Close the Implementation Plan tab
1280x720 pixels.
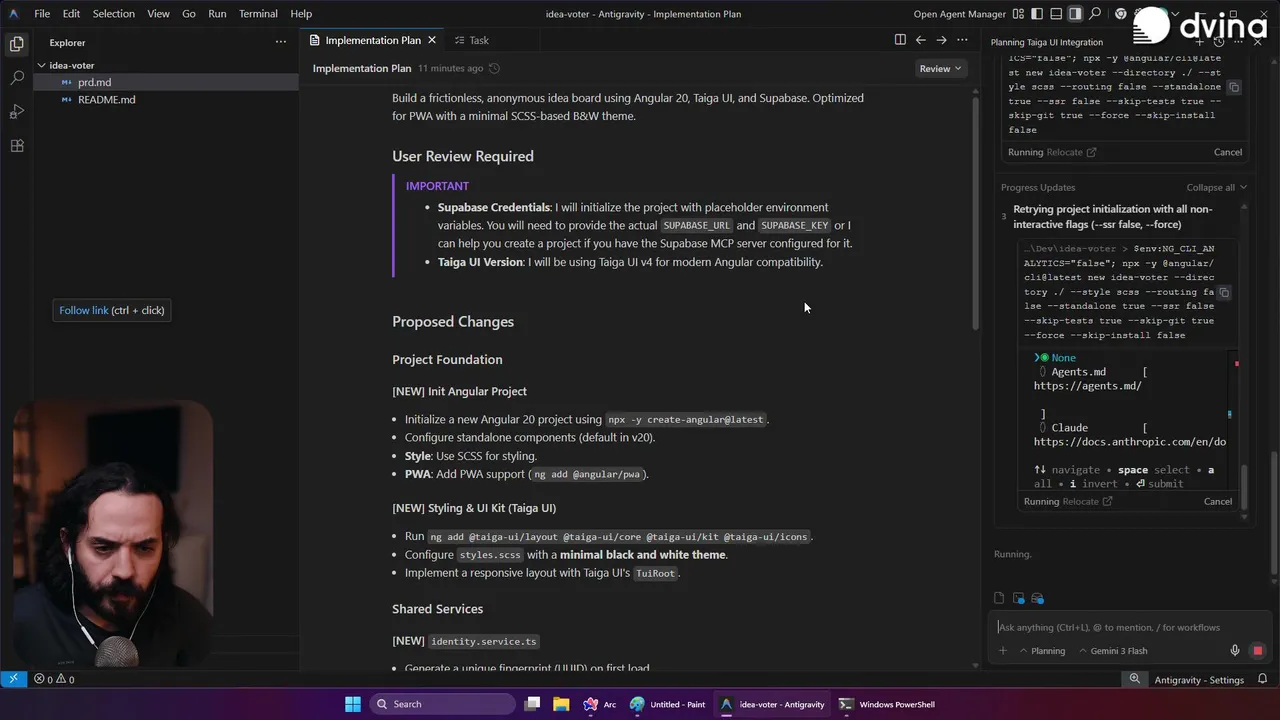click(x=432, y=40)
